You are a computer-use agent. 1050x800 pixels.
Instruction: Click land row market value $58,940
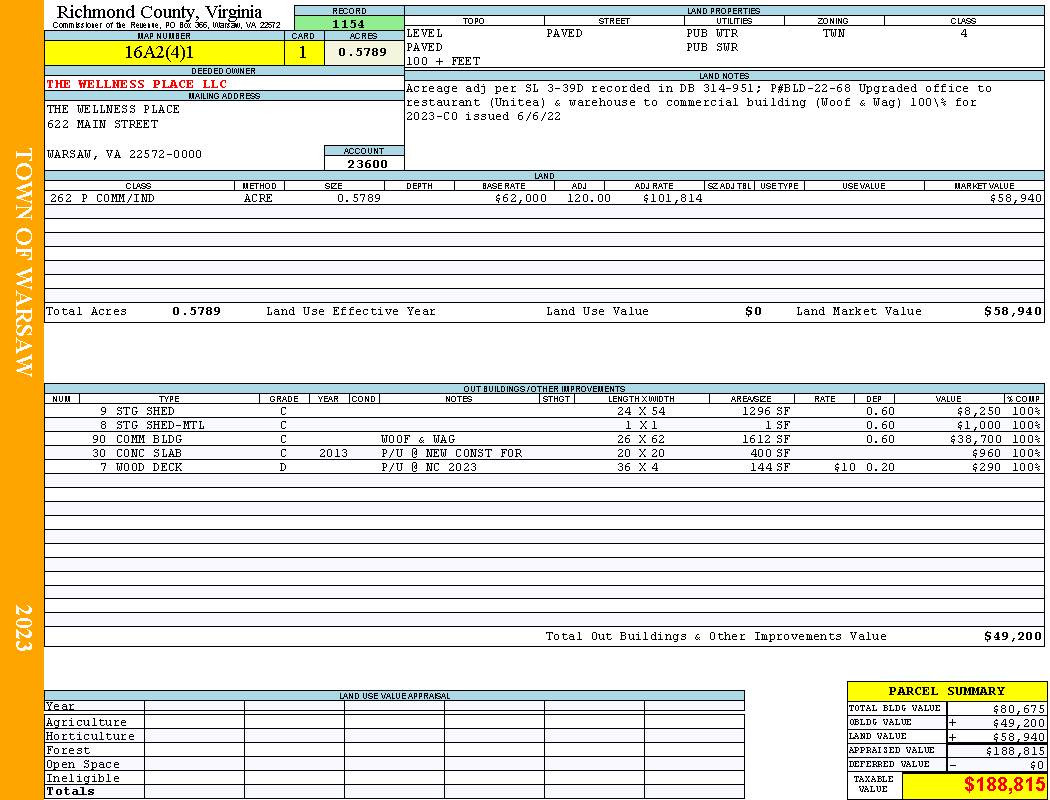1016,199
